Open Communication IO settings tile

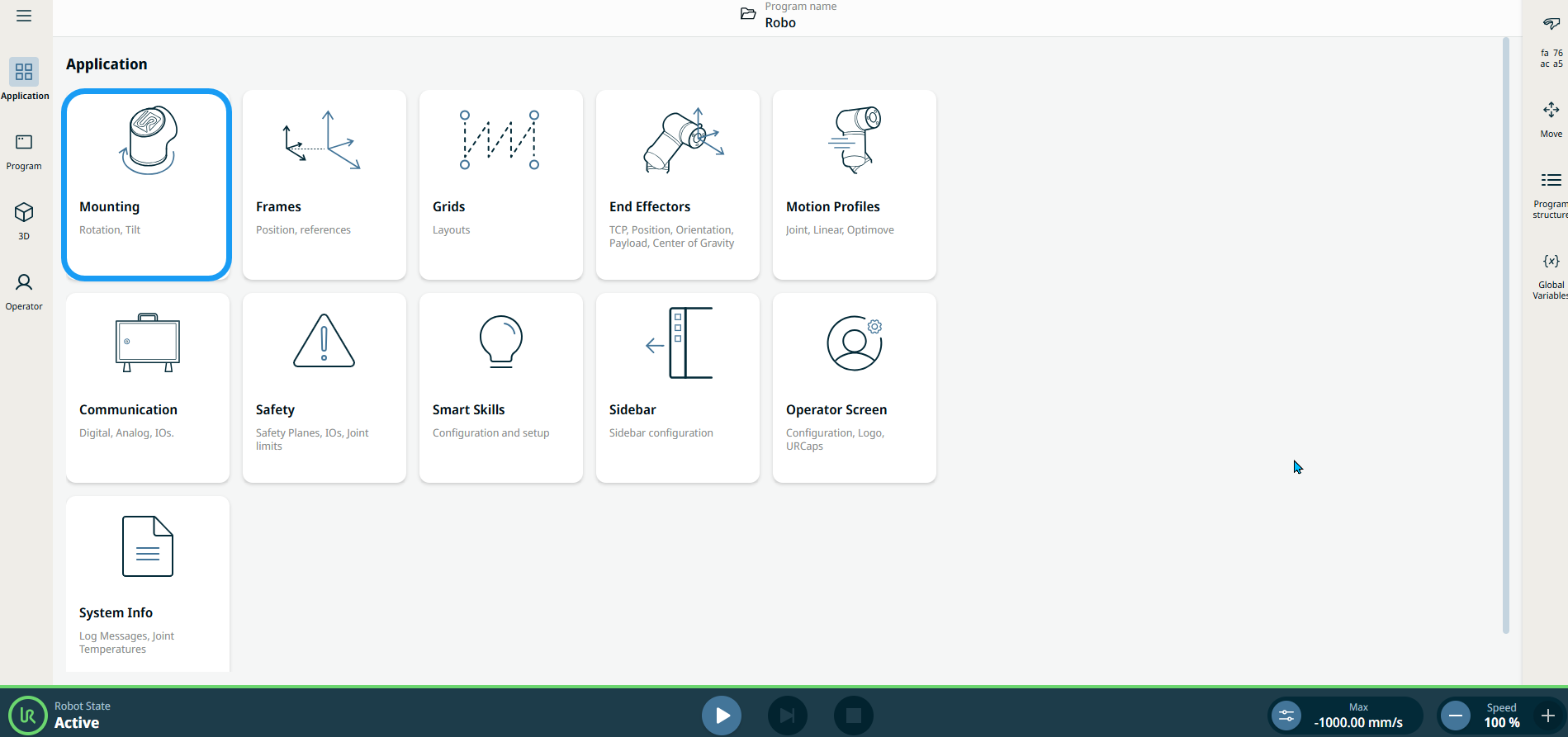(147, 388)
